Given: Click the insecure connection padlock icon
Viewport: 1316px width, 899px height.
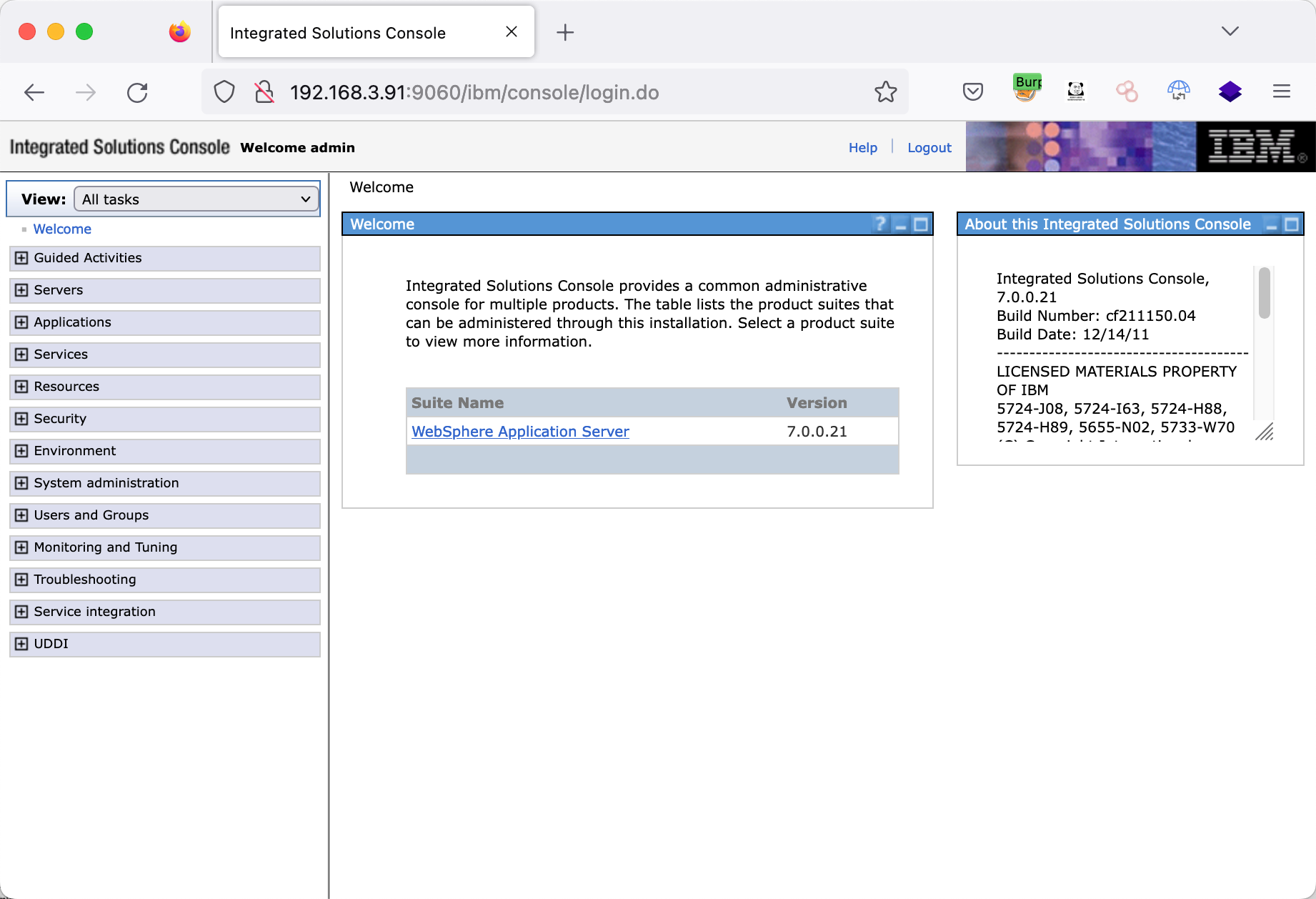Looking at the screenshot, I should pos(264,92).
